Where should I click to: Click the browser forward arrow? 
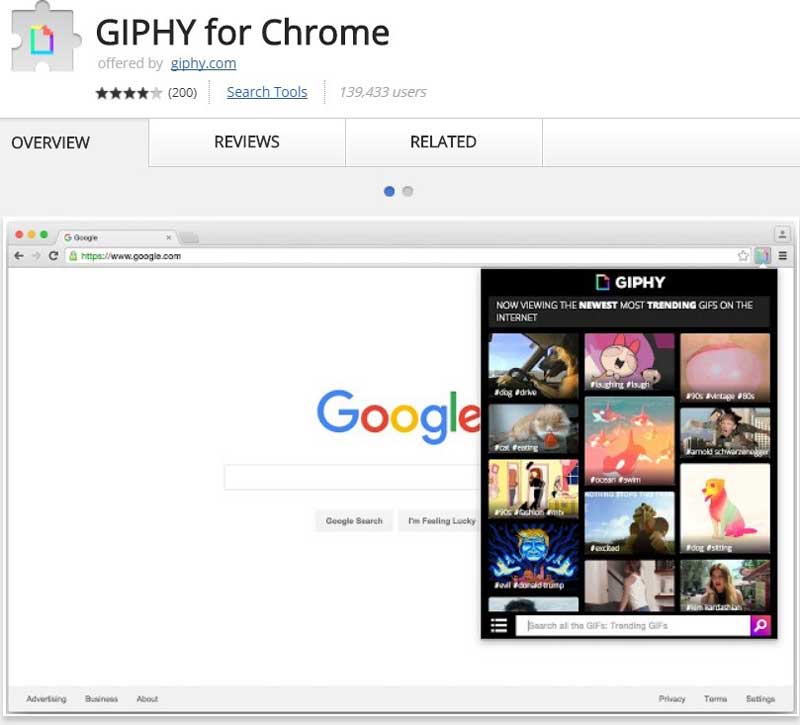pyautogui.click(x=36, y=256)
